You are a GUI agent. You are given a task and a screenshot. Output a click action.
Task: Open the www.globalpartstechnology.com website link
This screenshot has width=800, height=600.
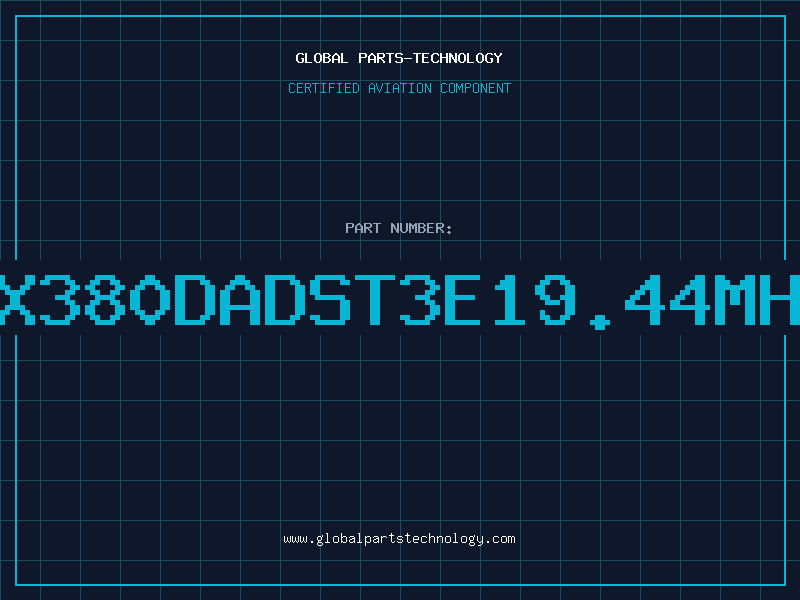tap(399, 539)
